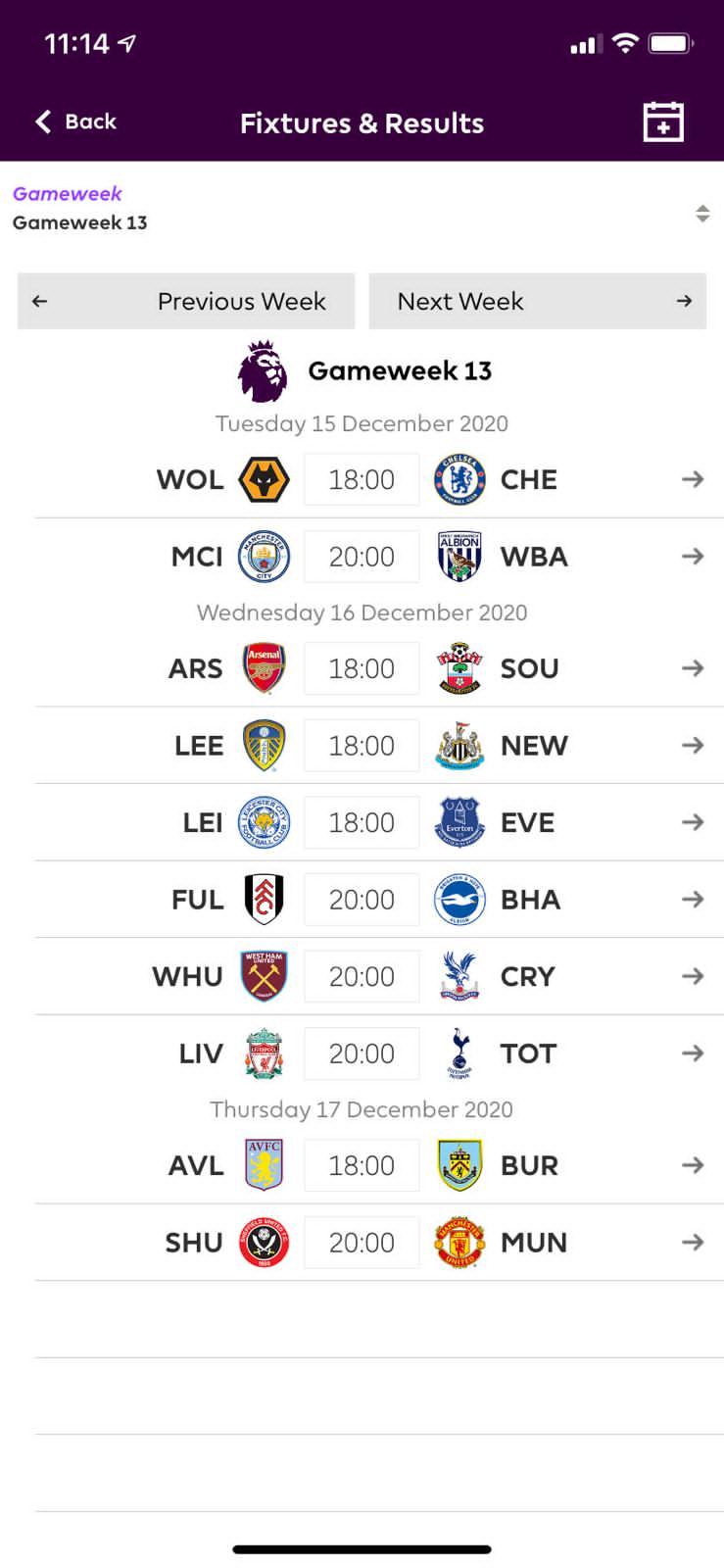The image size is (724, 1568).
Task: Tap the Premier League lion logo
Action: click(x=263, y=371)
